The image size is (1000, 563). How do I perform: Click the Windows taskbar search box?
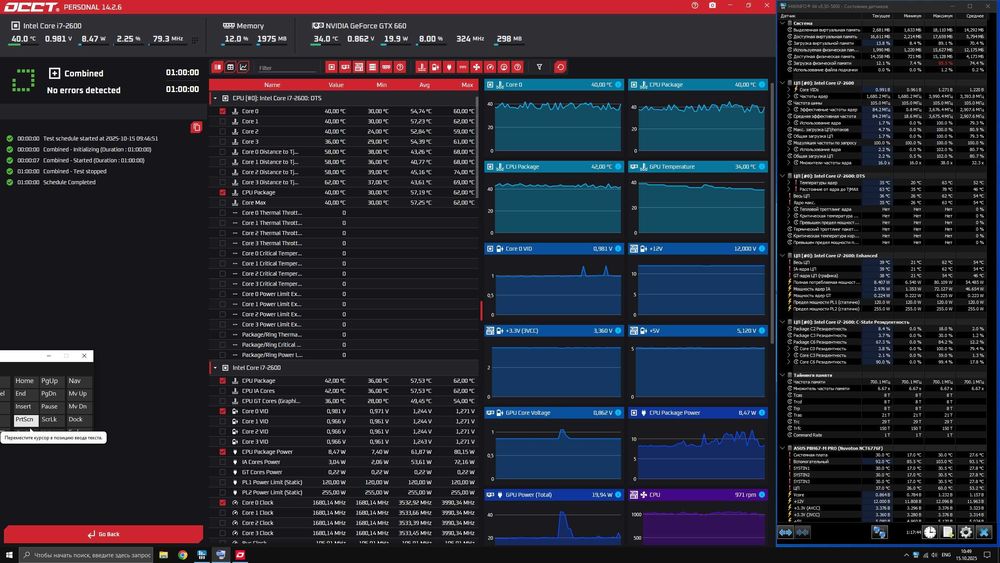[86, 555]
